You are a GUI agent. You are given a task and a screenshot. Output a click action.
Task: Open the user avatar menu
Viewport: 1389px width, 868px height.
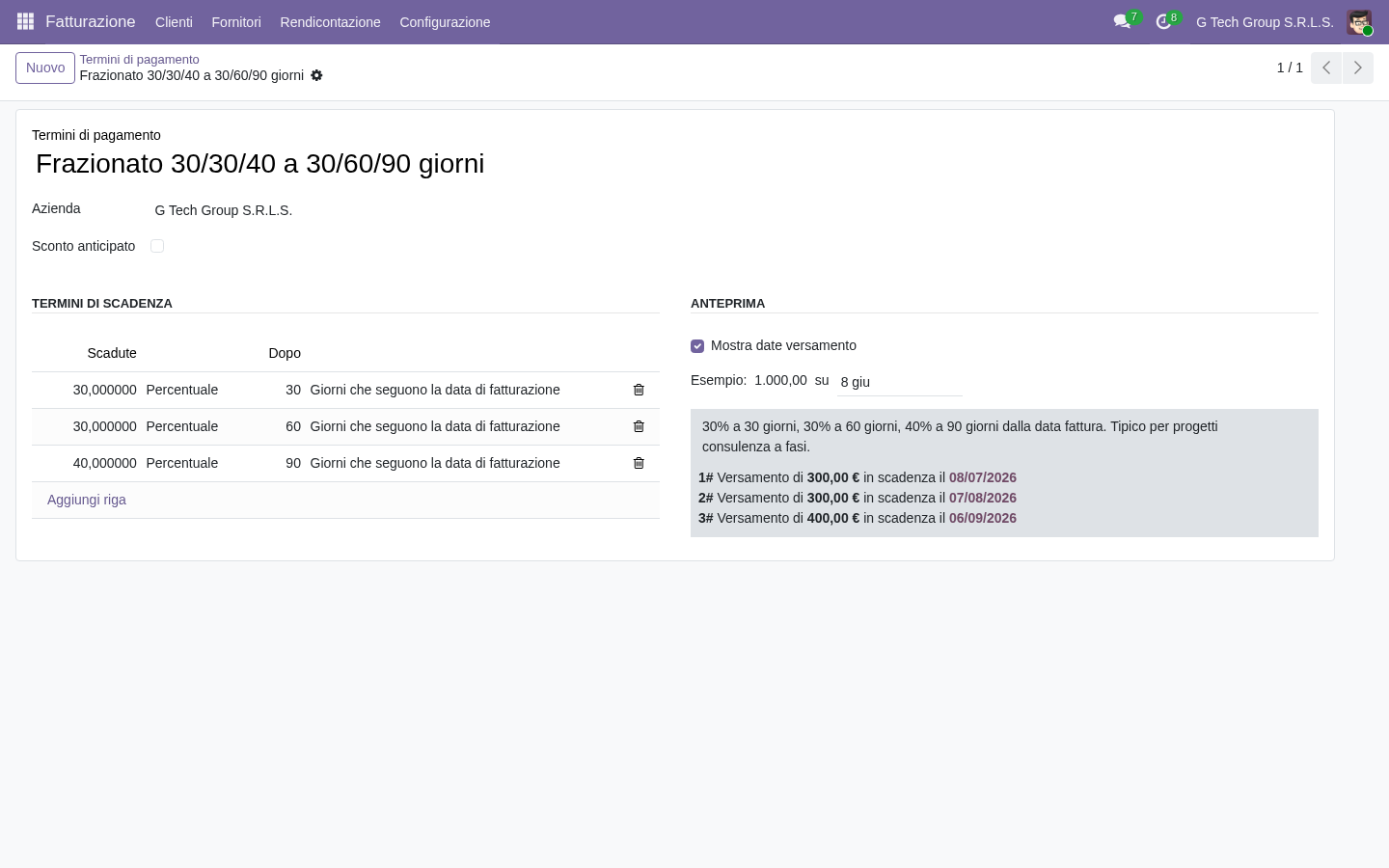(1359, 22)
